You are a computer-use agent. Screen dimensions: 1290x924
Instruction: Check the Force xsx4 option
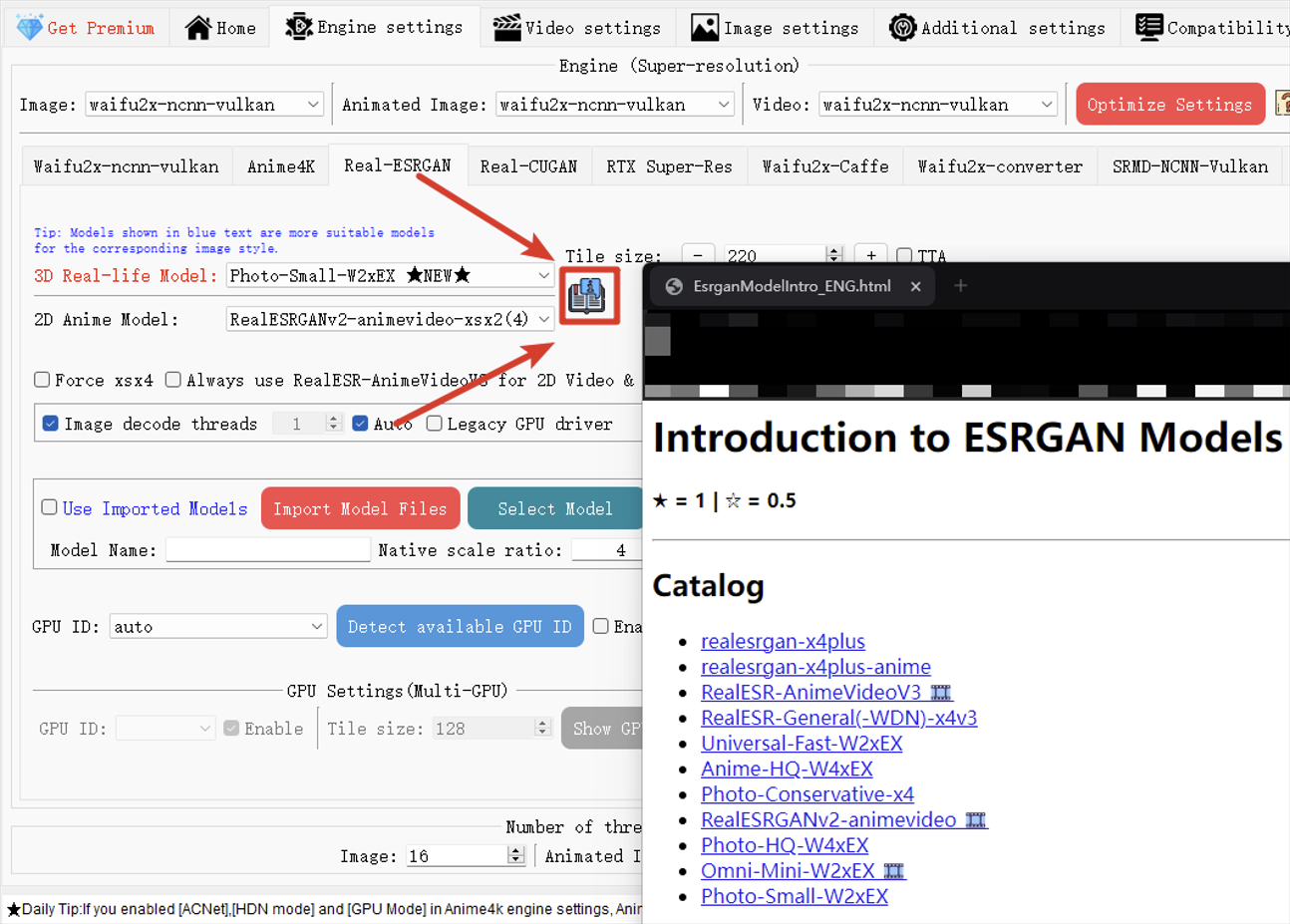click(42, 380)
